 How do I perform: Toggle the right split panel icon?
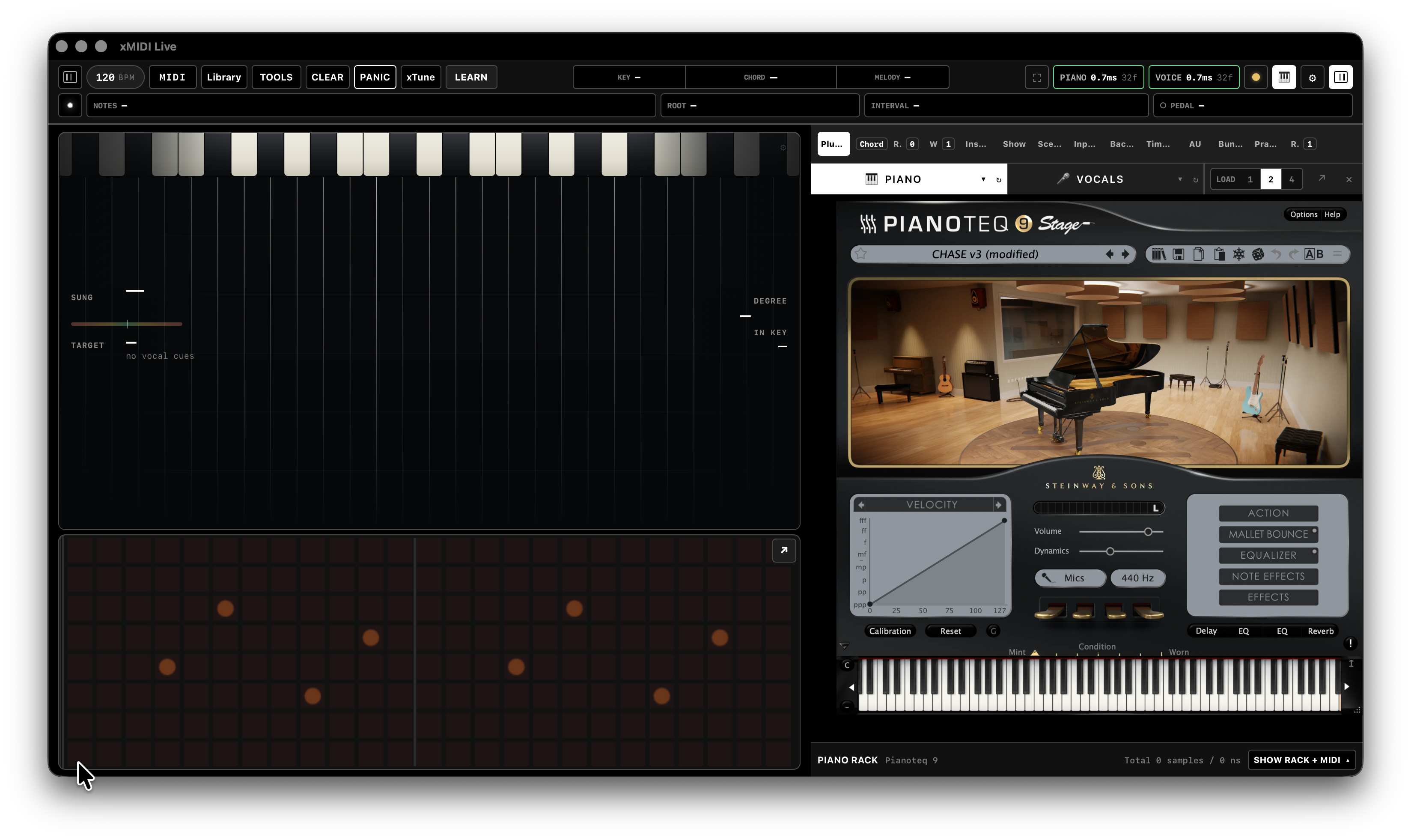point(1340,77)
